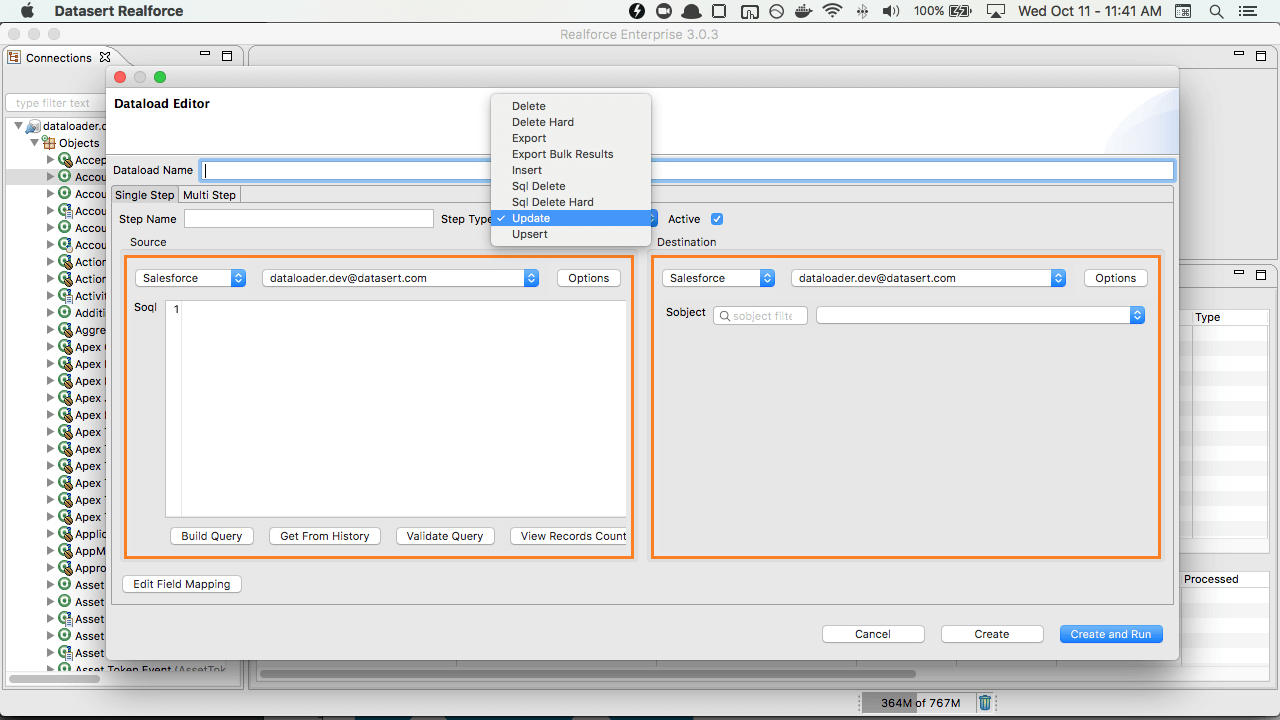Screen dimensions: 1280x720
Task: Choose Delete from the step type menu
Action: point(571,106)
